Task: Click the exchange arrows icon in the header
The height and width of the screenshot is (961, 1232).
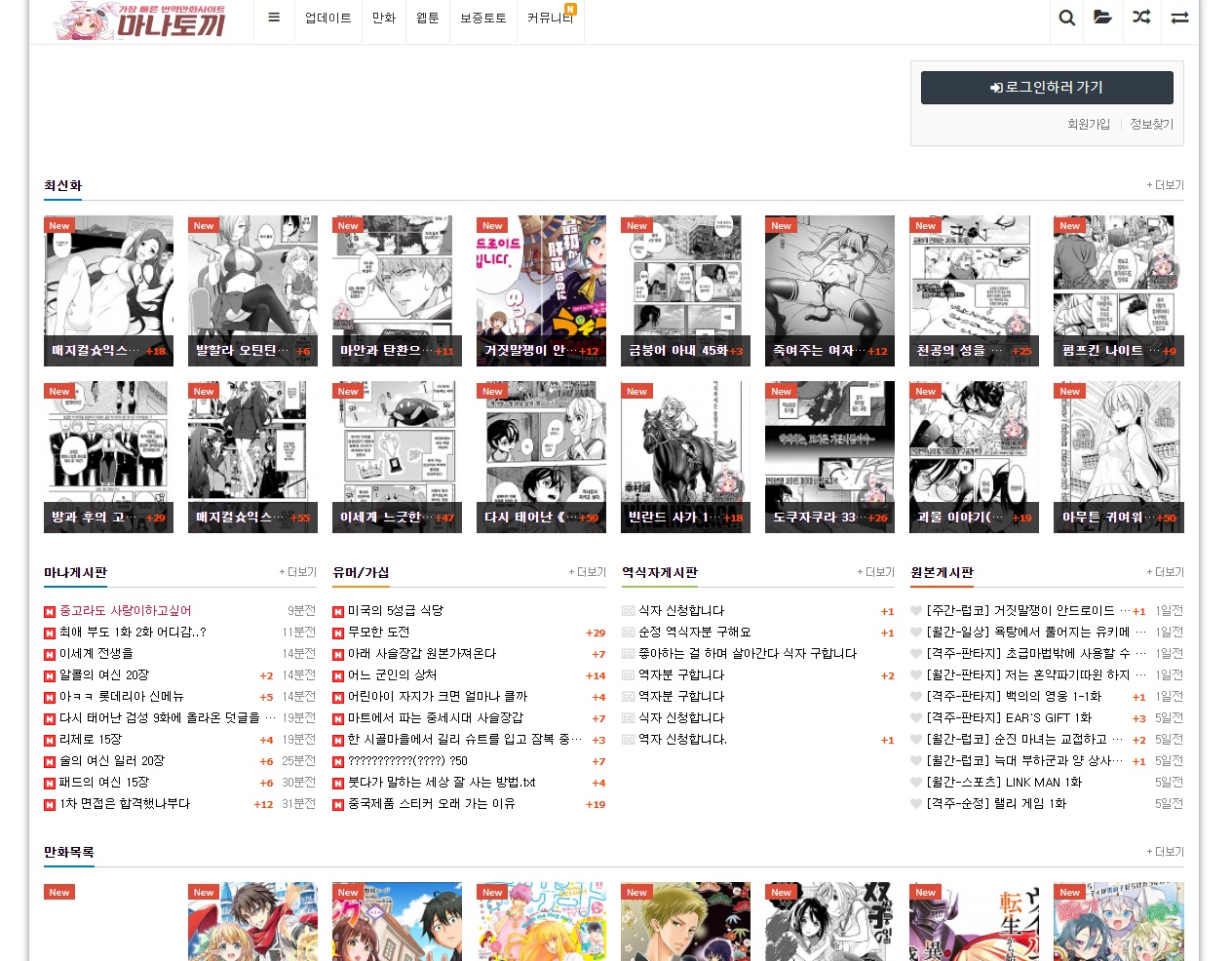Action: click(x=1179, y=18)
